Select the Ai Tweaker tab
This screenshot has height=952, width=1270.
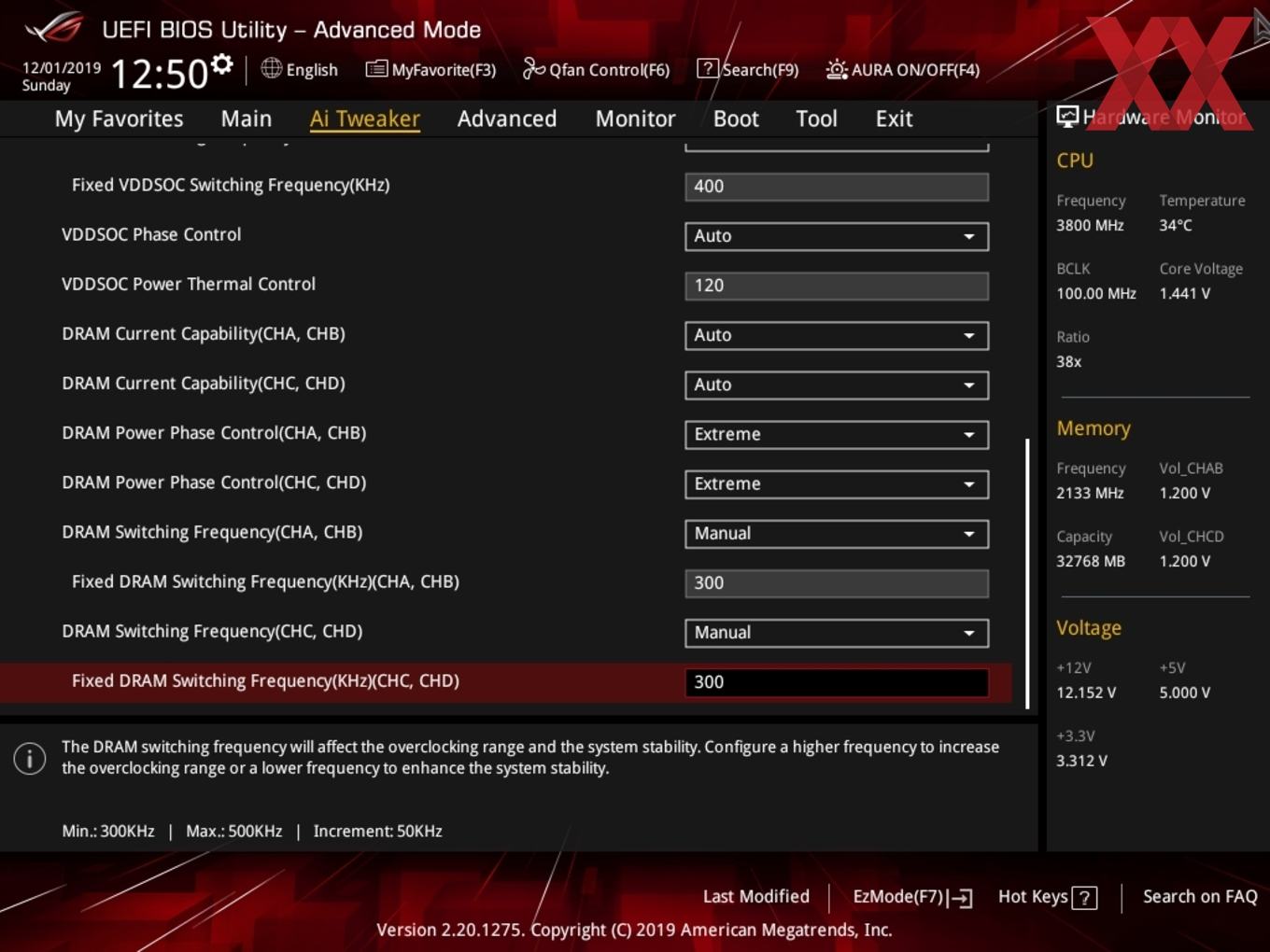tap(365, 119)
